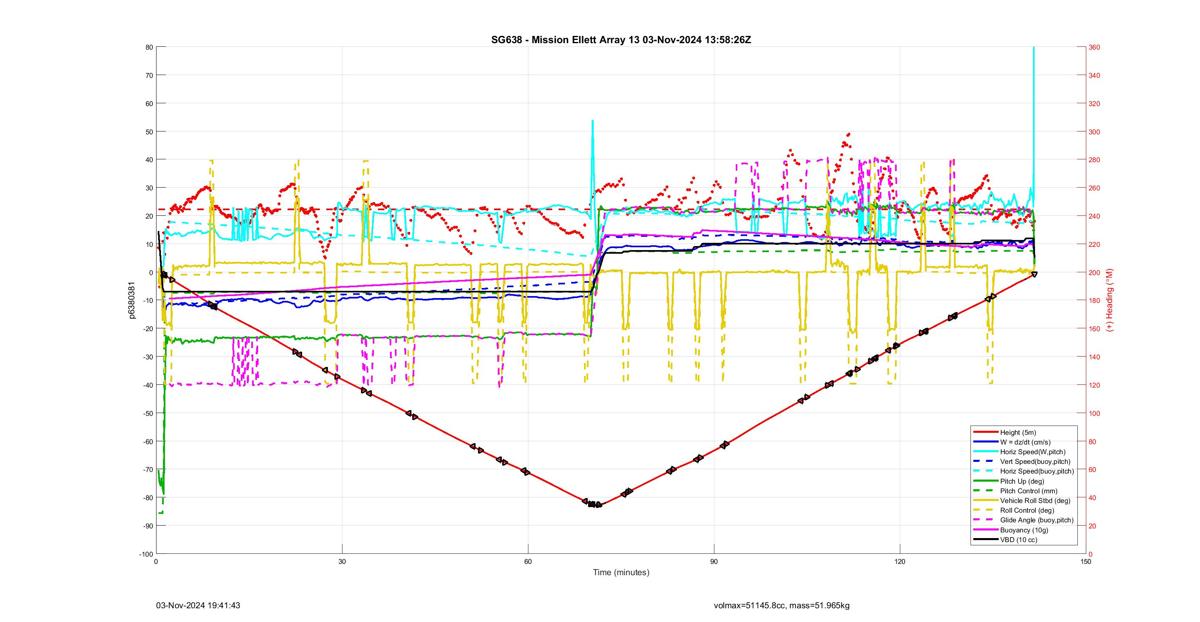This screenshot has height=622, width=1200.
Task: Click x-axis tick label '90'
Action: (x=714, y=561)
